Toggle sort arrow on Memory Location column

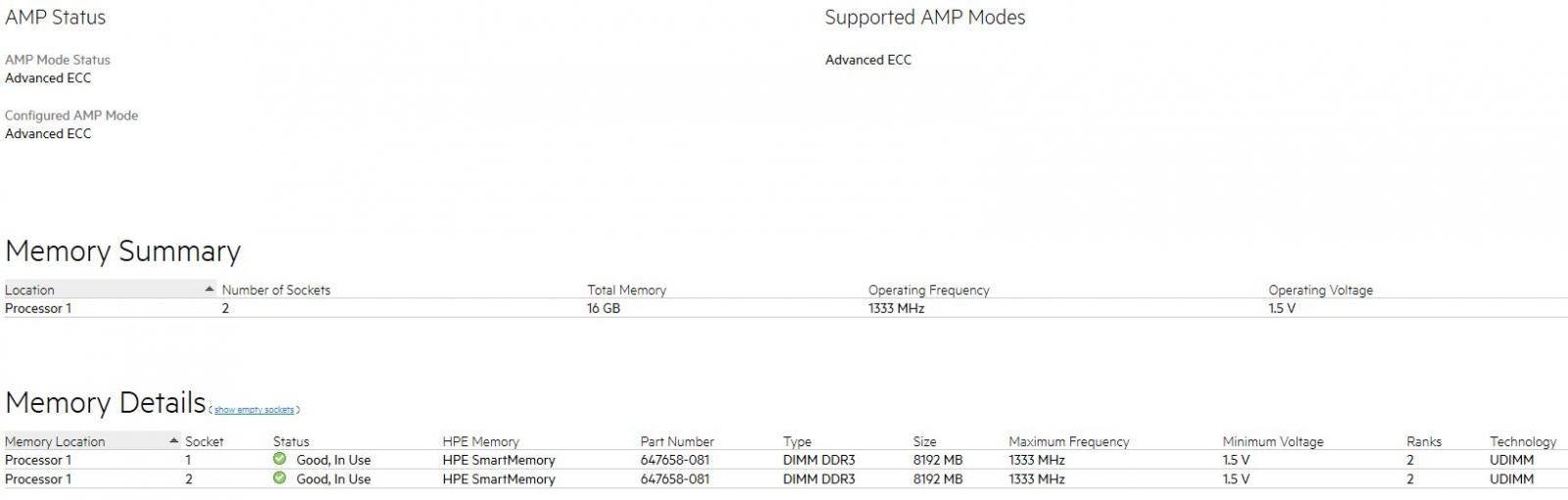(x=173, y=440)
